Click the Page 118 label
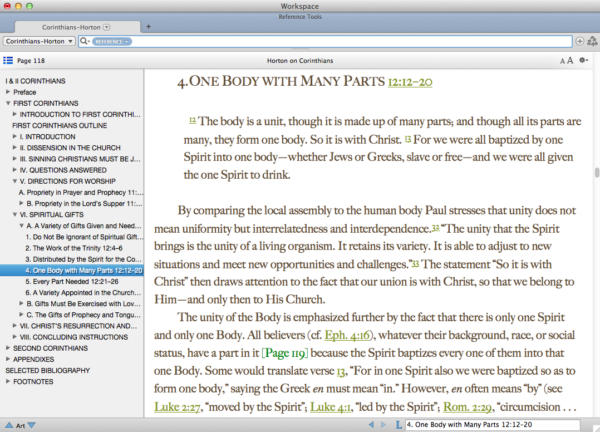Screen dimensions: 600x432 pyautogui.click(x=31, y=60)
